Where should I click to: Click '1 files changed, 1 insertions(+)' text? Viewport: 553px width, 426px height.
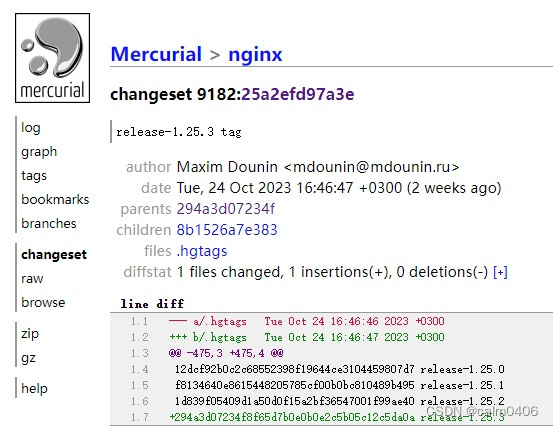click(x=284, y=272)
